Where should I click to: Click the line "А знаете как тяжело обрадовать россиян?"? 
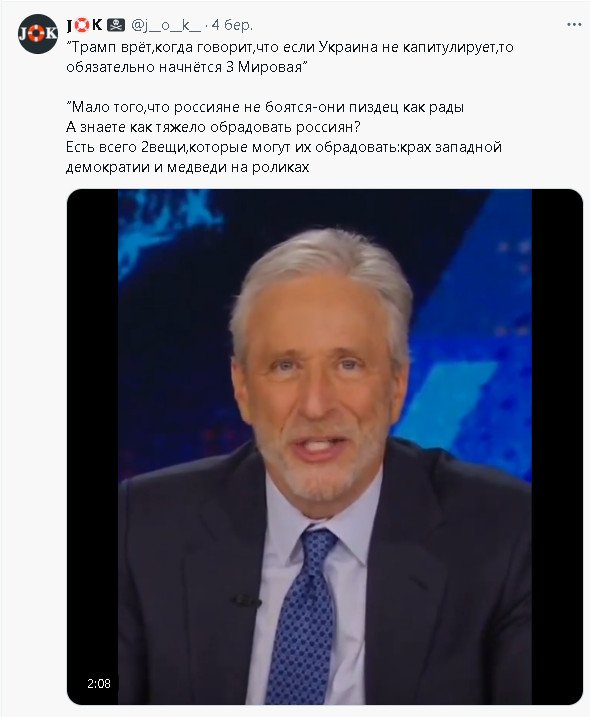(x=213, y=127)
